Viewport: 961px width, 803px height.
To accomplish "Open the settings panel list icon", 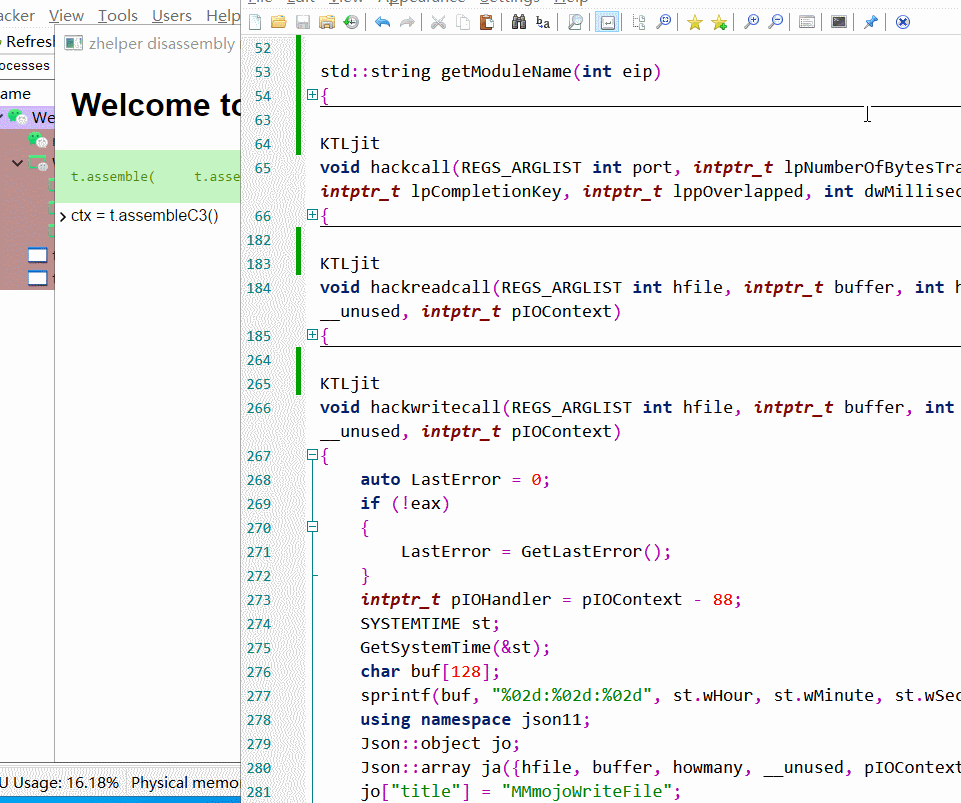I will click(807, 23).
